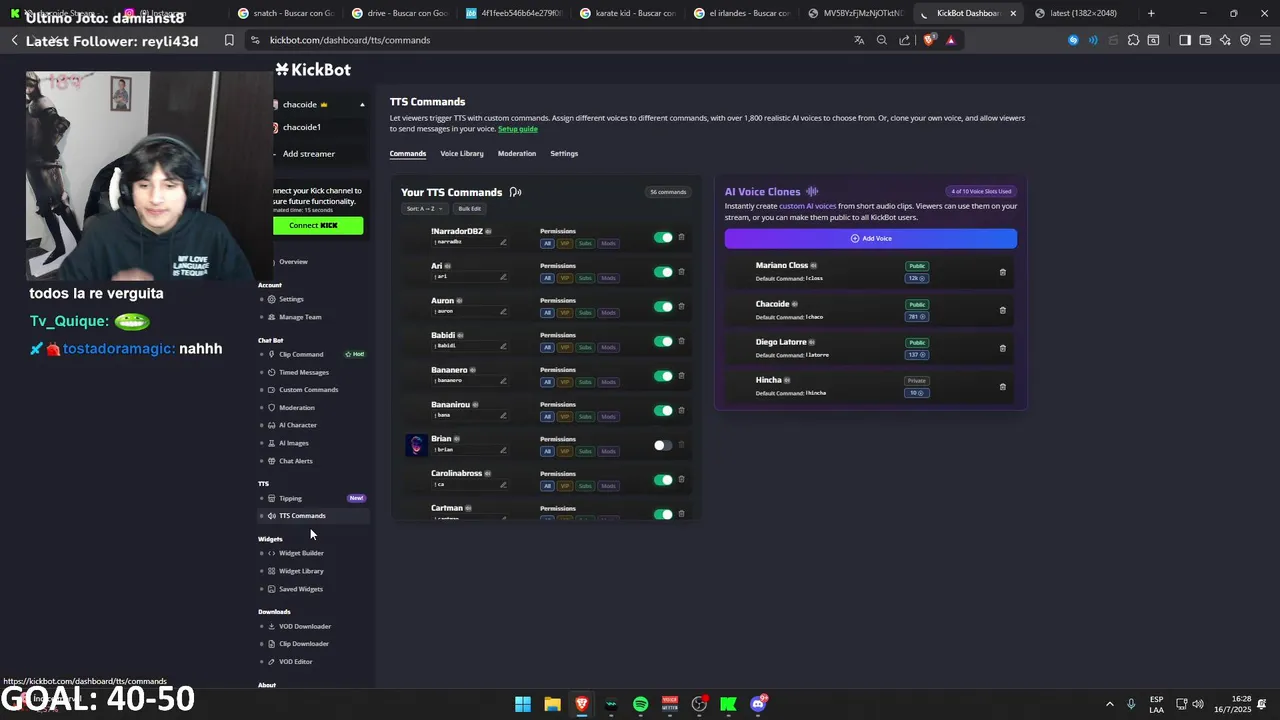Select VIP permission for Auron command
The width and height of the screenshot is (1280, 720).
pyautogui.click(x=565, y=312)
